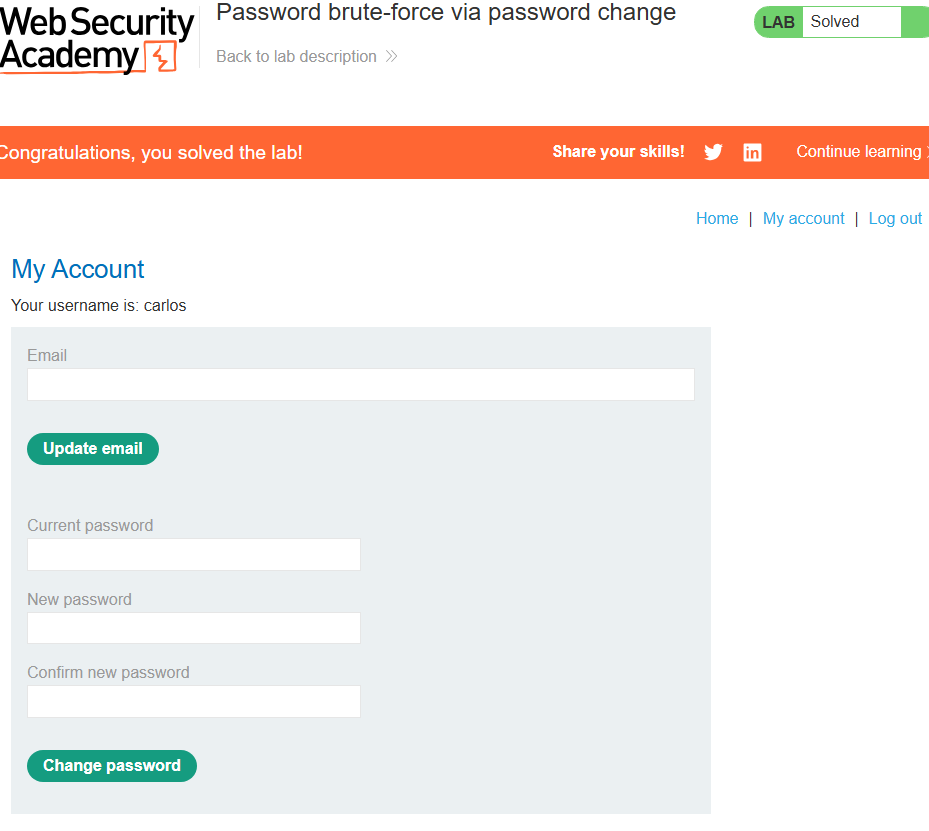This screenshot has width=929, height=831.
Task: Click the Twitter bird share icon
Action: [713, 152]
